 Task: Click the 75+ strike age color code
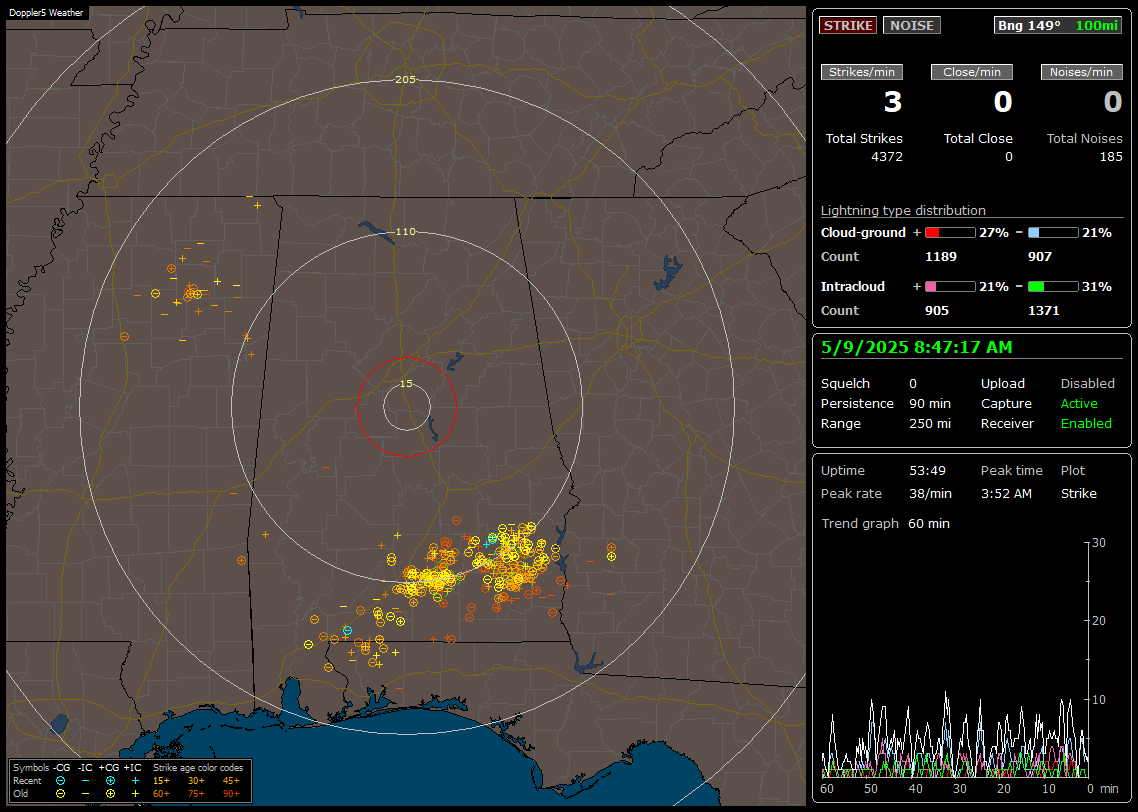click(x=196, y=794)
